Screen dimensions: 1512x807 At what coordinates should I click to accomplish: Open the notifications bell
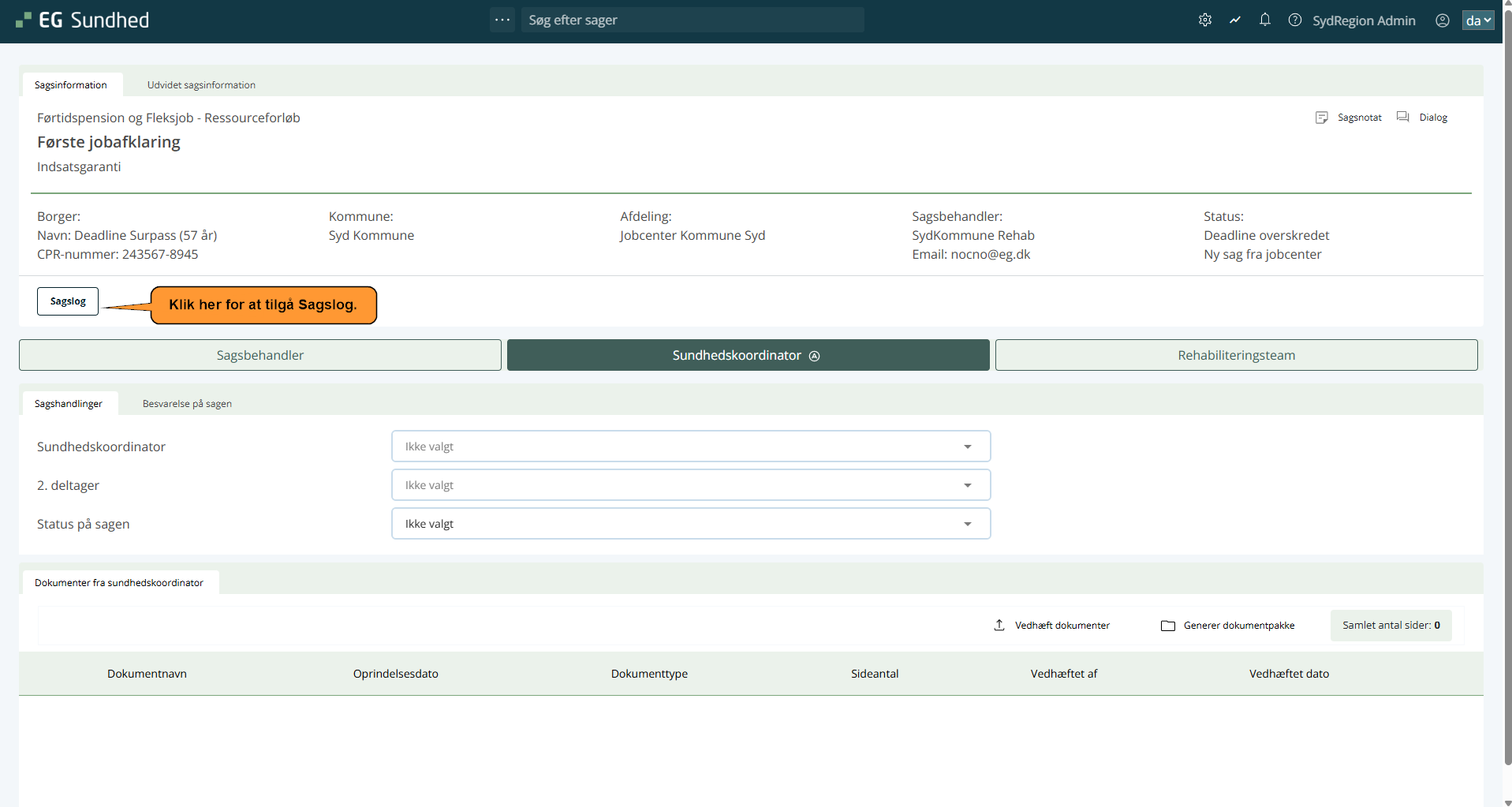pyautogui.click(x=1264, y=21)
